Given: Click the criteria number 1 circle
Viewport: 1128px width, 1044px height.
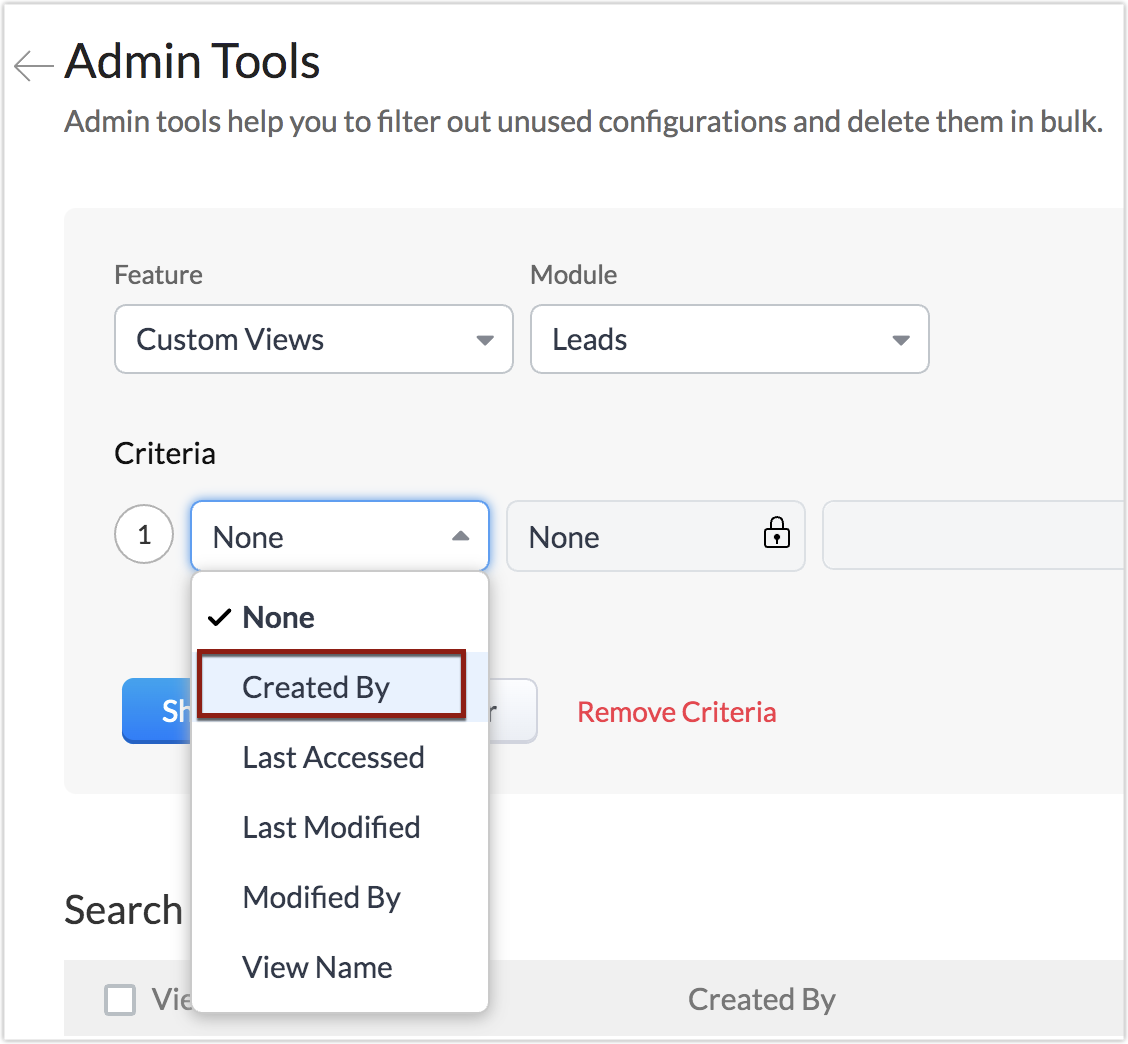Looking at the screenshot, I should [x=144, y=535].
